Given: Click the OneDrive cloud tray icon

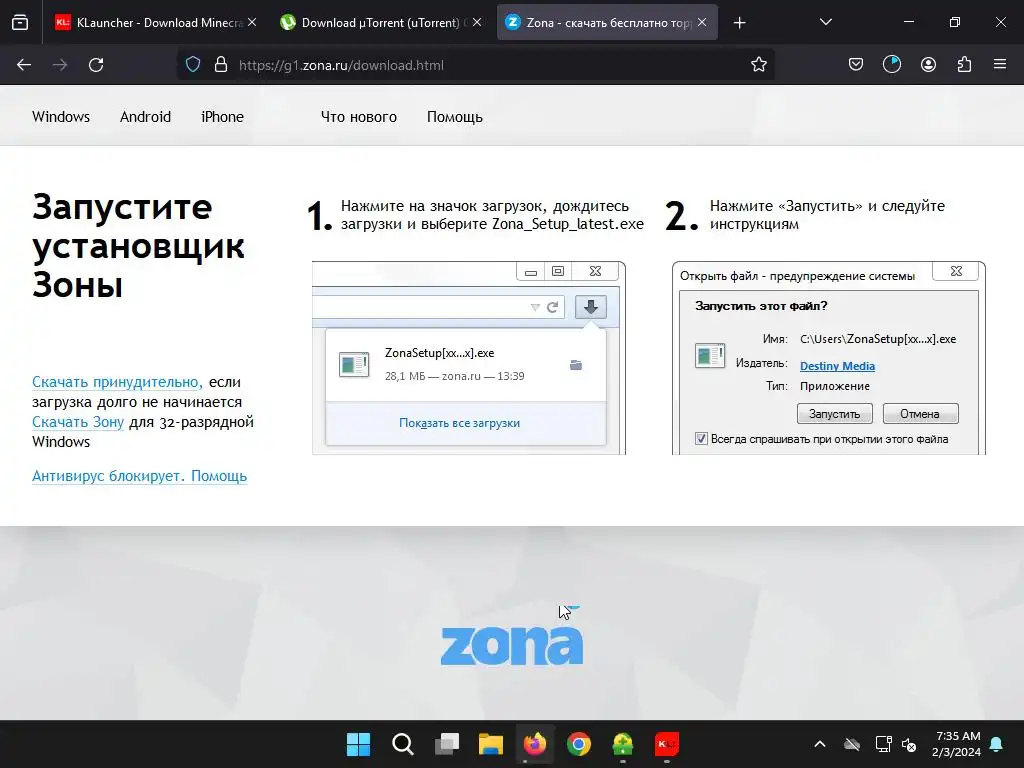Looking at the screenshot, I should point(852,744).
